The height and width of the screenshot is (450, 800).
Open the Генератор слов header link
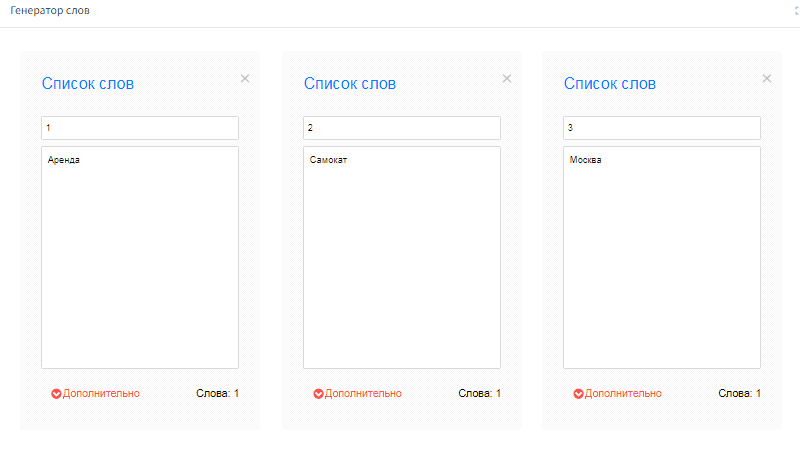point(50,10)
